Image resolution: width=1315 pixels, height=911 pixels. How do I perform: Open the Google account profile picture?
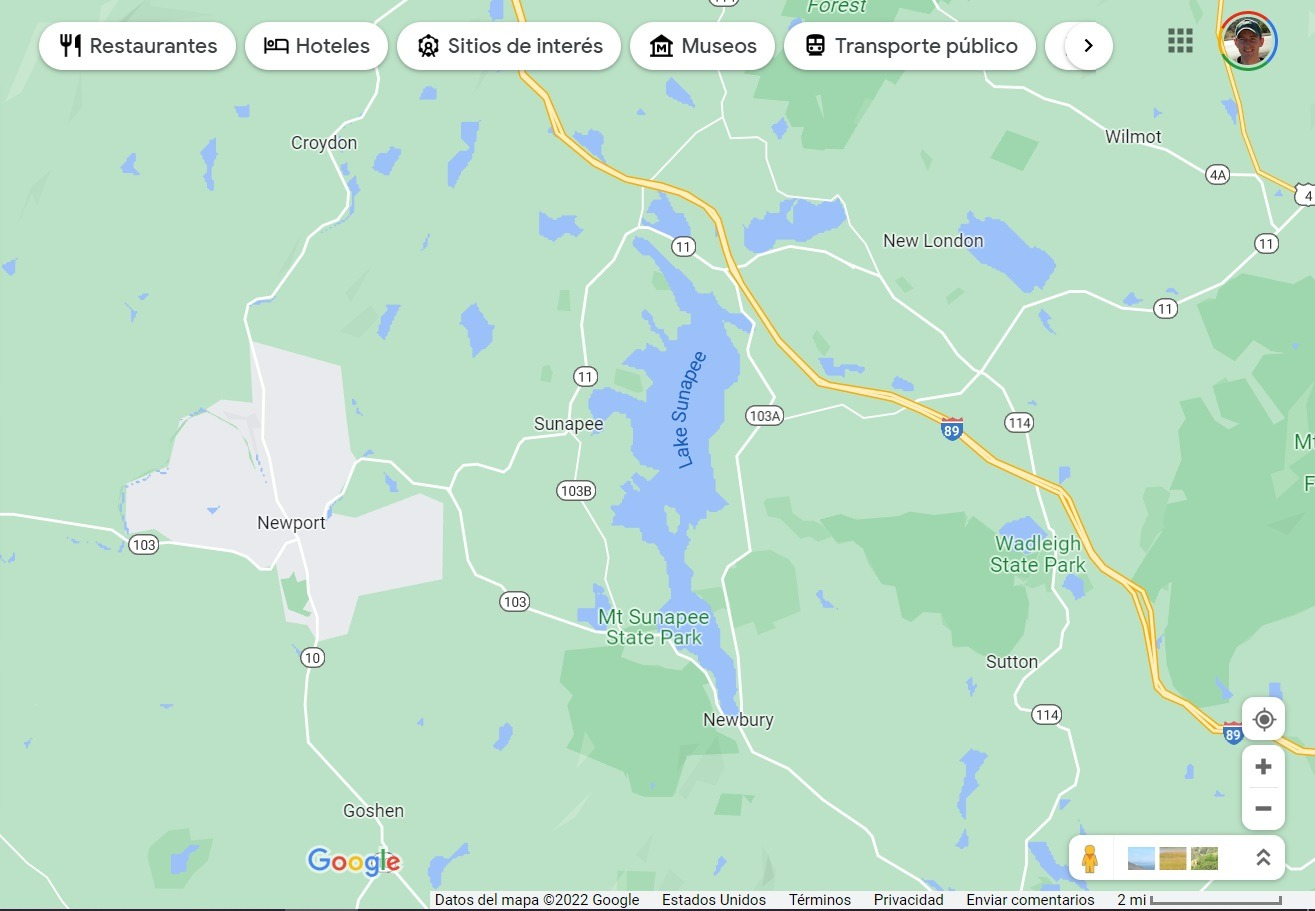pos(1248,41)
